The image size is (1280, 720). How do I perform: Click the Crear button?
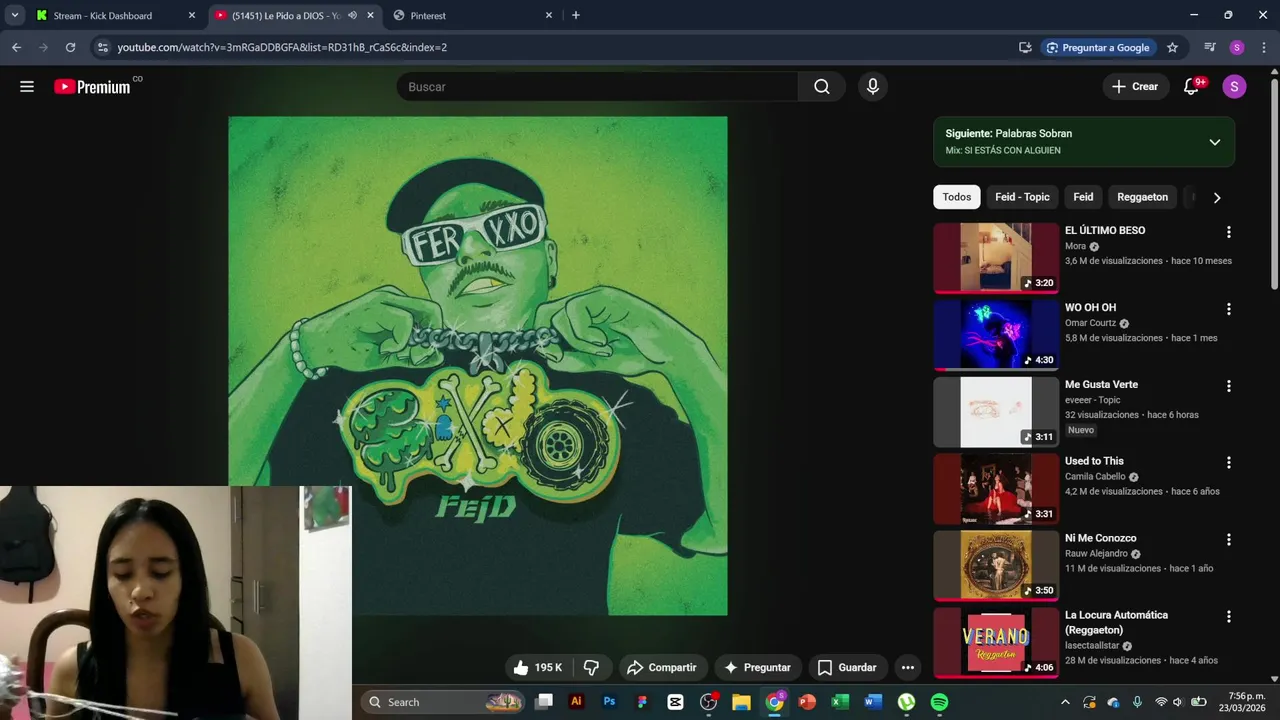pyautogui.click(x=1135, y=87)
